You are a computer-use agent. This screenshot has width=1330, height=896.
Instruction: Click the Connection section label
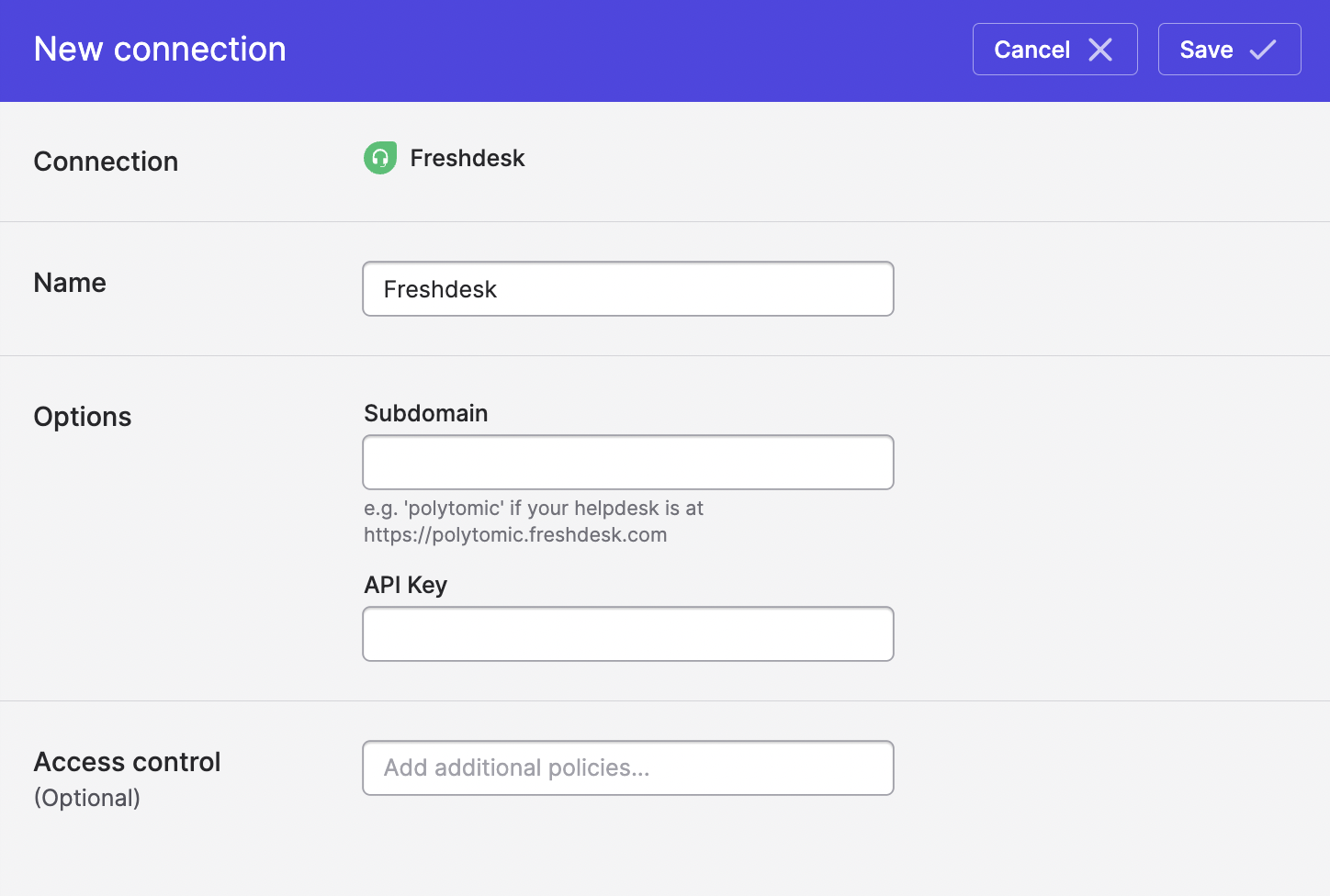pos(106,162)
